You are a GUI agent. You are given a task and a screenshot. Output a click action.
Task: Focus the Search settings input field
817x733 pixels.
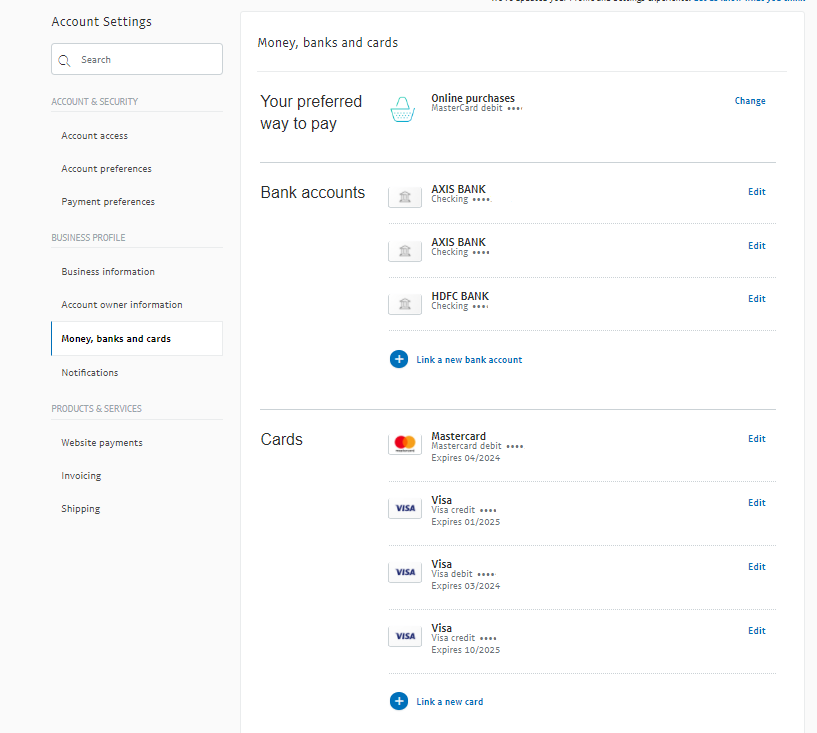[137, 59]
